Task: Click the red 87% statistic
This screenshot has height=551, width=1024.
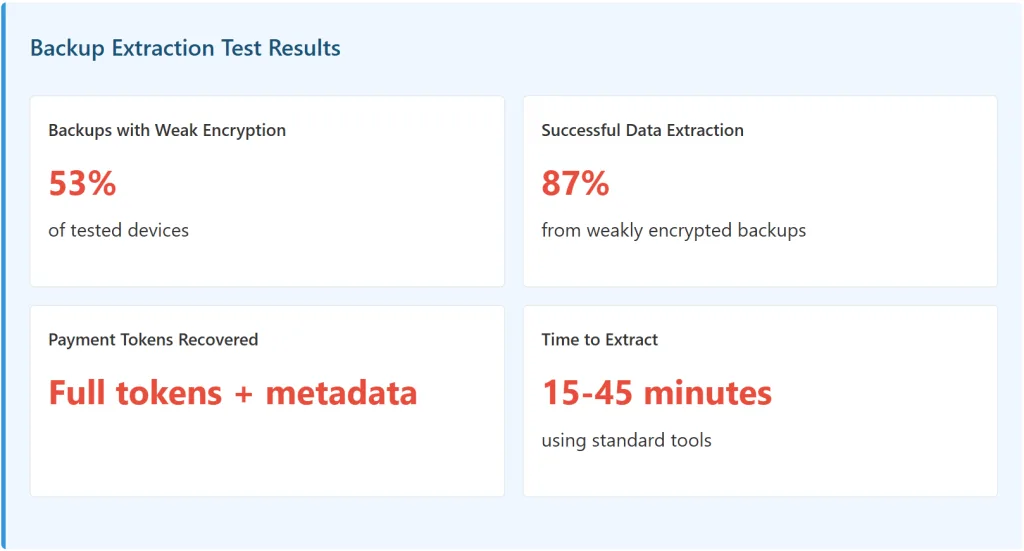Action: tap(575, 184)
